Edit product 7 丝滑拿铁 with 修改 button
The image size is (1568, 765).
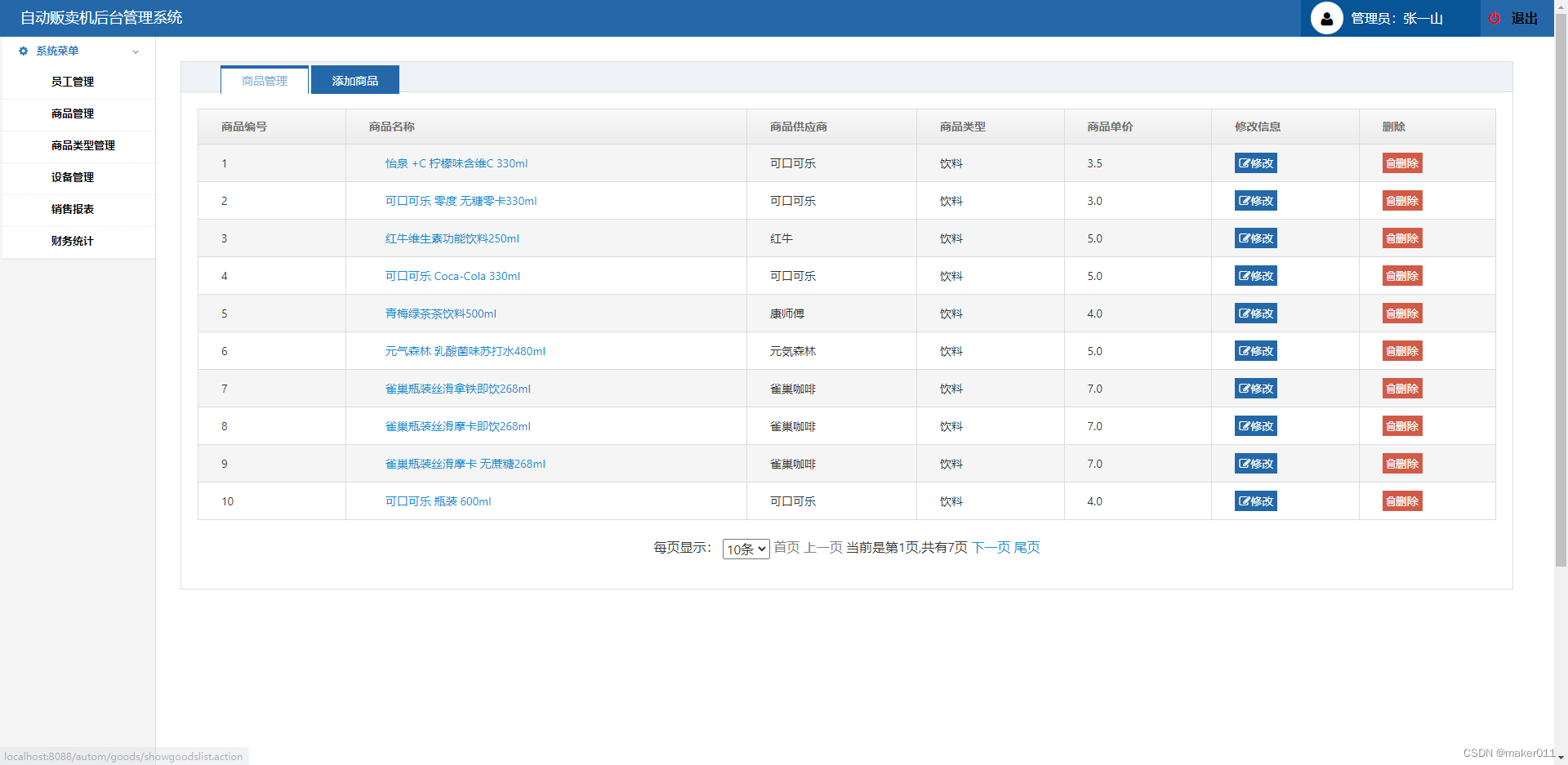pyautogui.click(x=1256, y=389)
